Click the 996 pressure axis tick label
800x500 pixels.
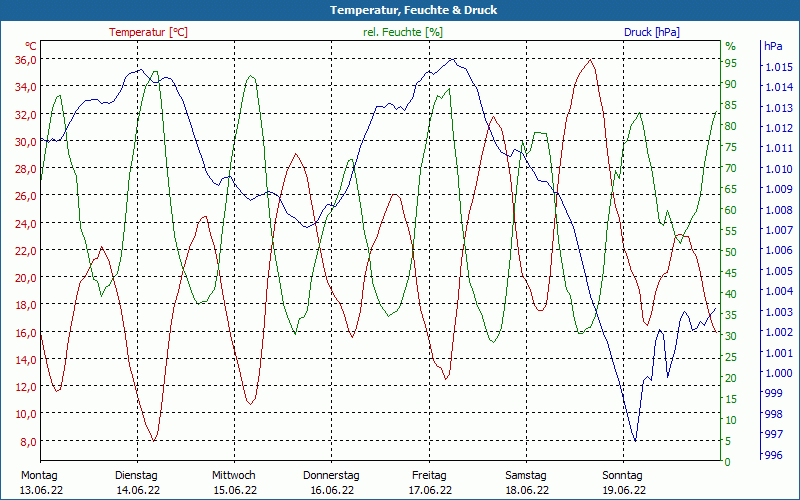pyautogui.click(x=773, y=455)
